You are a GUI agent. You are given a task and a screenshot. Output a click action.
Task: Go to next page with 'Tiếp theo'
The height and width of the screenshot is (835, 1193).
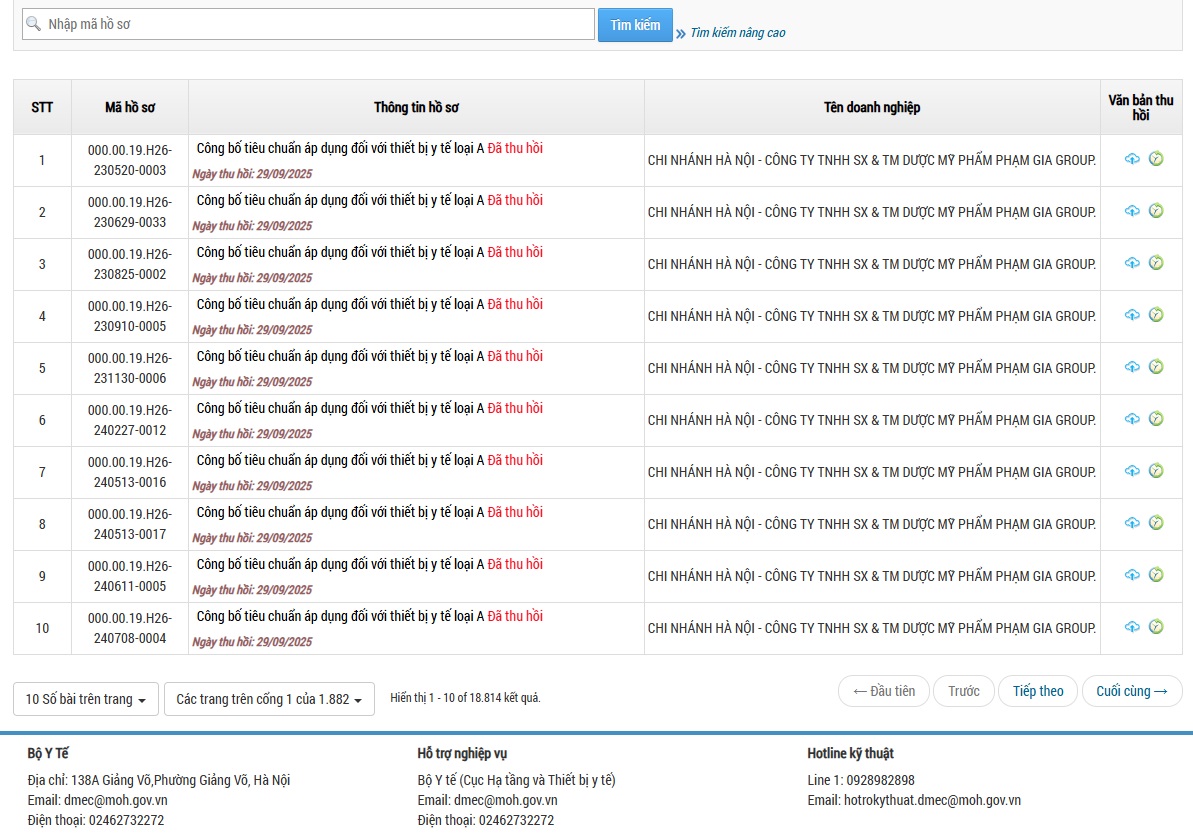pyautogui.click(x=1037, y=691)
